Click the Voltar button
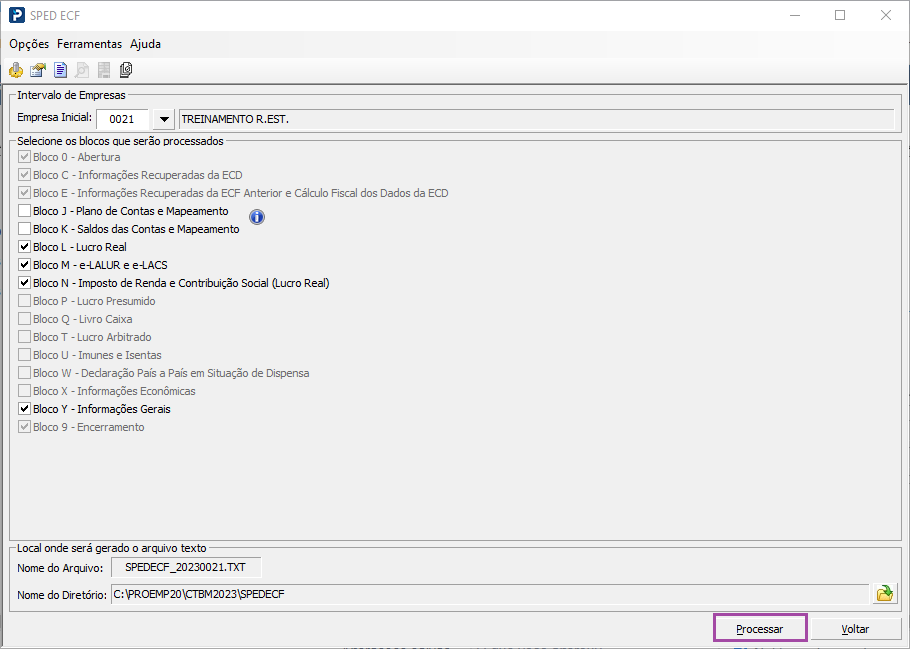The image size is (910, 649). pos(855,629)
